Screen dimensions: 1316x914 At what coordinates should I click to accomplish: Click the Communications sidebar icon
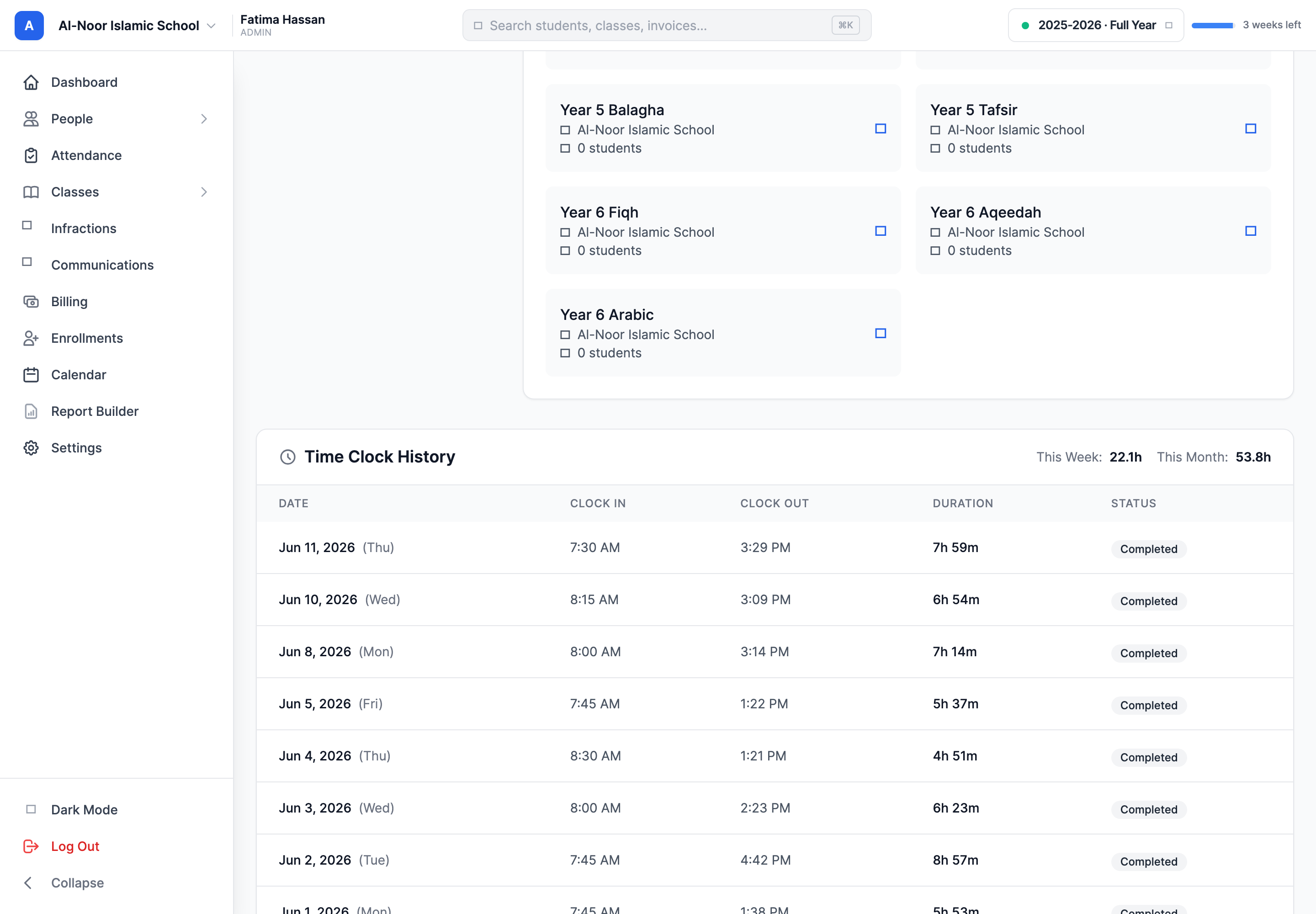pyautogui.click(x=27, y=262)
